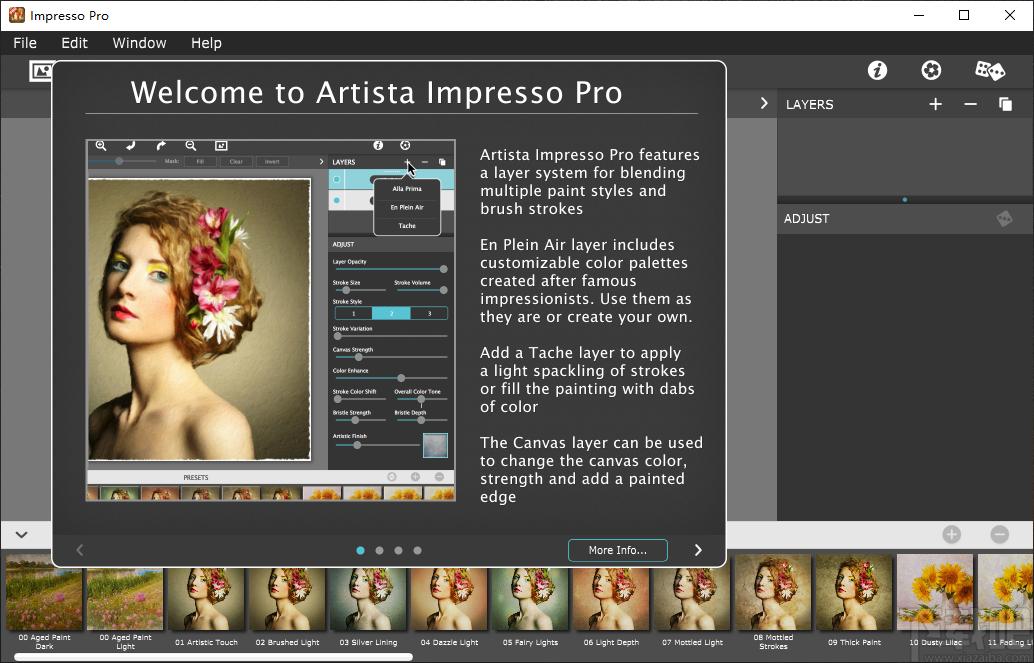Viewport: 1034px width, 663px height.
Task: Collapse presets panel with down chevron
Action: coord(21,534)
